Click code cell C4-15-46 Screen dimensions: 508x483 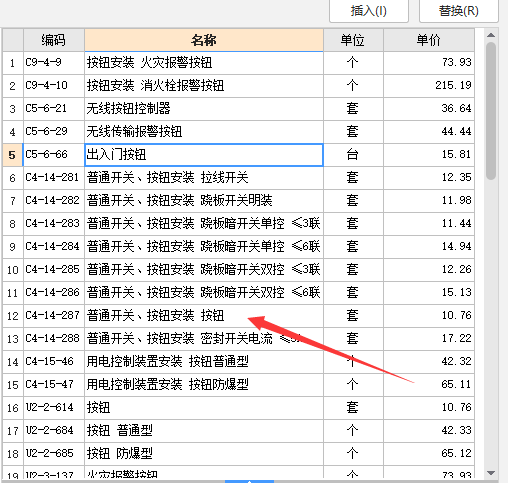pos(54,362)
